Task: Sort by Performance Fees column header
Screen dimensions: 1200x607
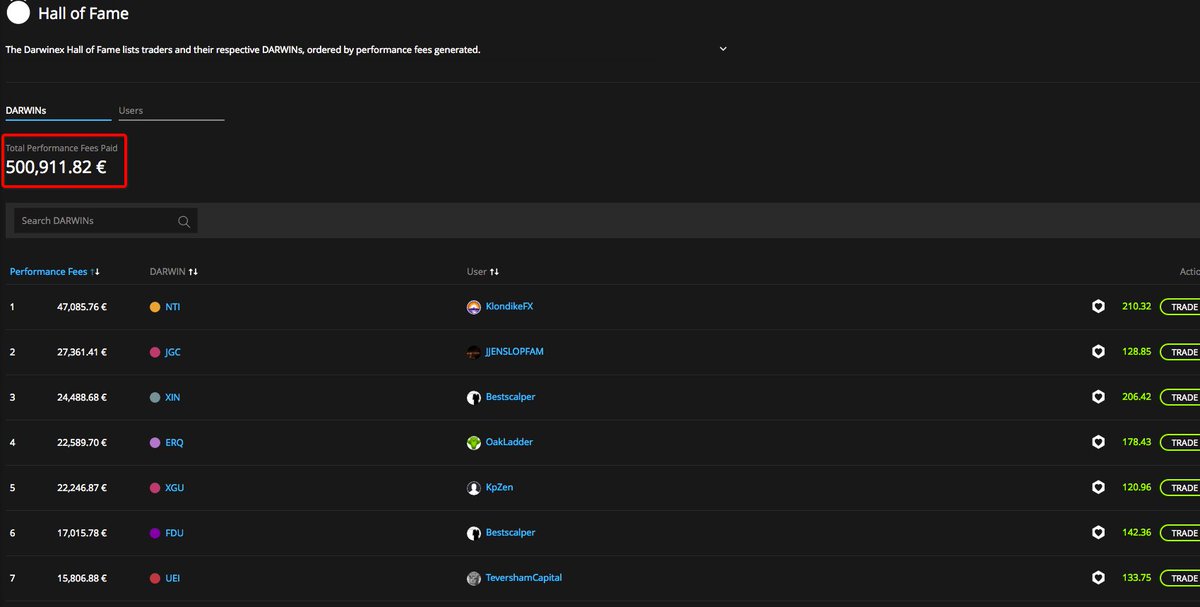Action: click(55, 271)
